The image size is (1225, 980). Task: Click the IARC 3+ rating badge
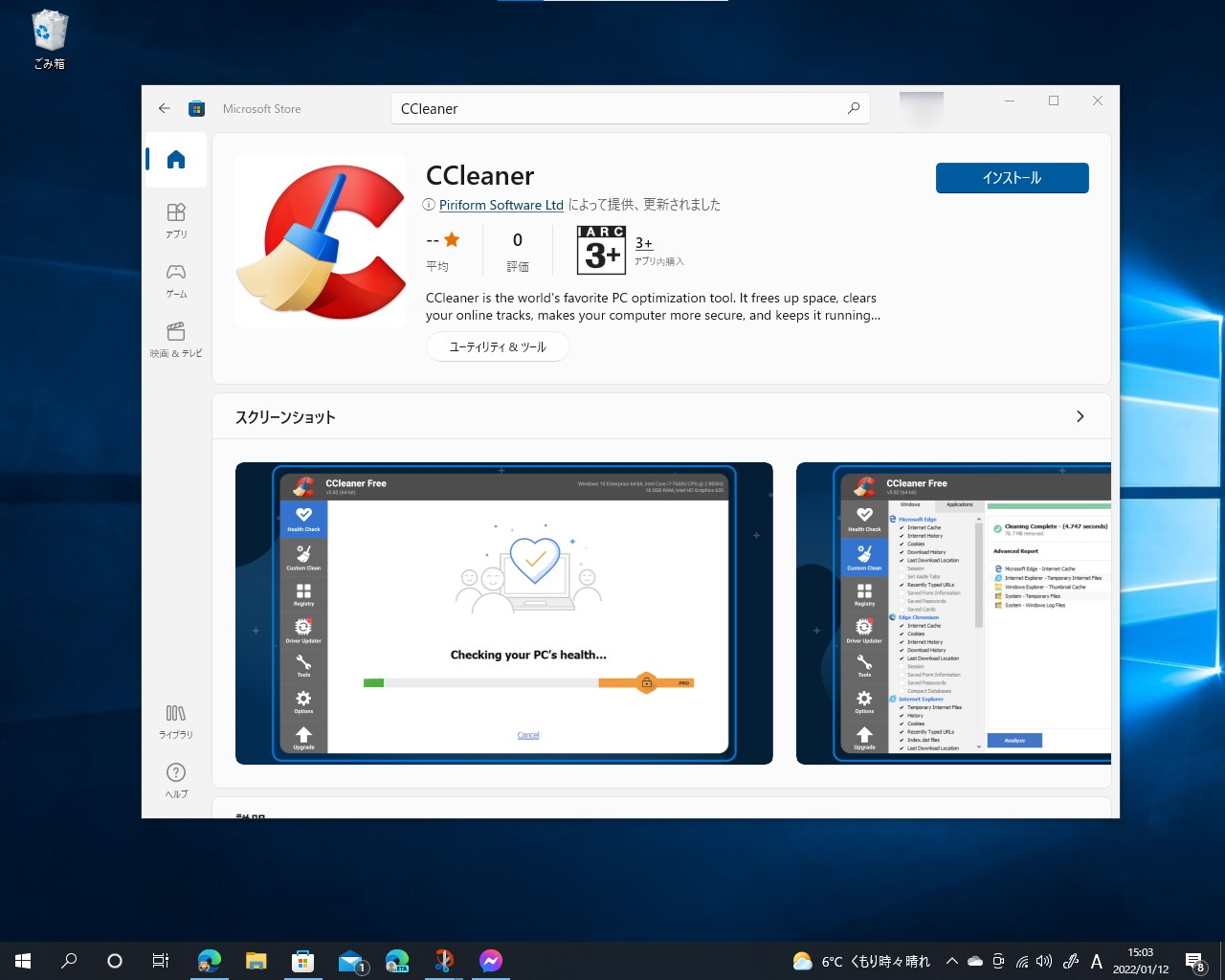pos(601,250)
